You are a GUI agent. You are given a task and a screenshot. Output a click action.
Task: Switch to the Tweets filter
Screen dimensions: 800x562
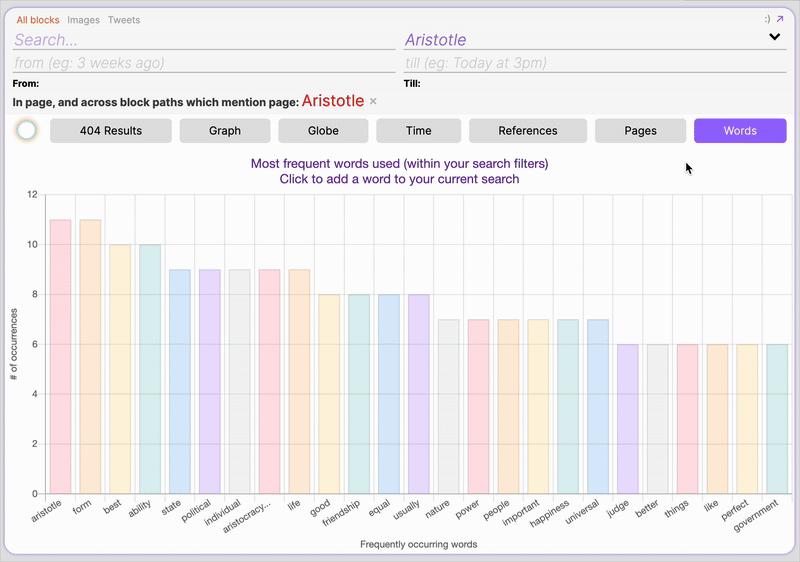tap(123, 20)
